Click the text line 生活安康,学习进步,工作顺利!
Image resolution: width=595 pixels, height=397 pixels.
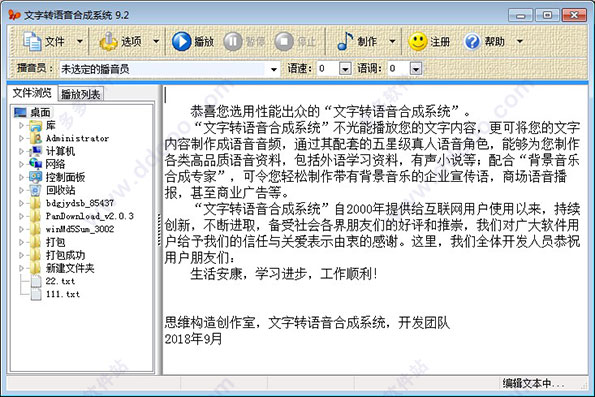click(284, 274)
